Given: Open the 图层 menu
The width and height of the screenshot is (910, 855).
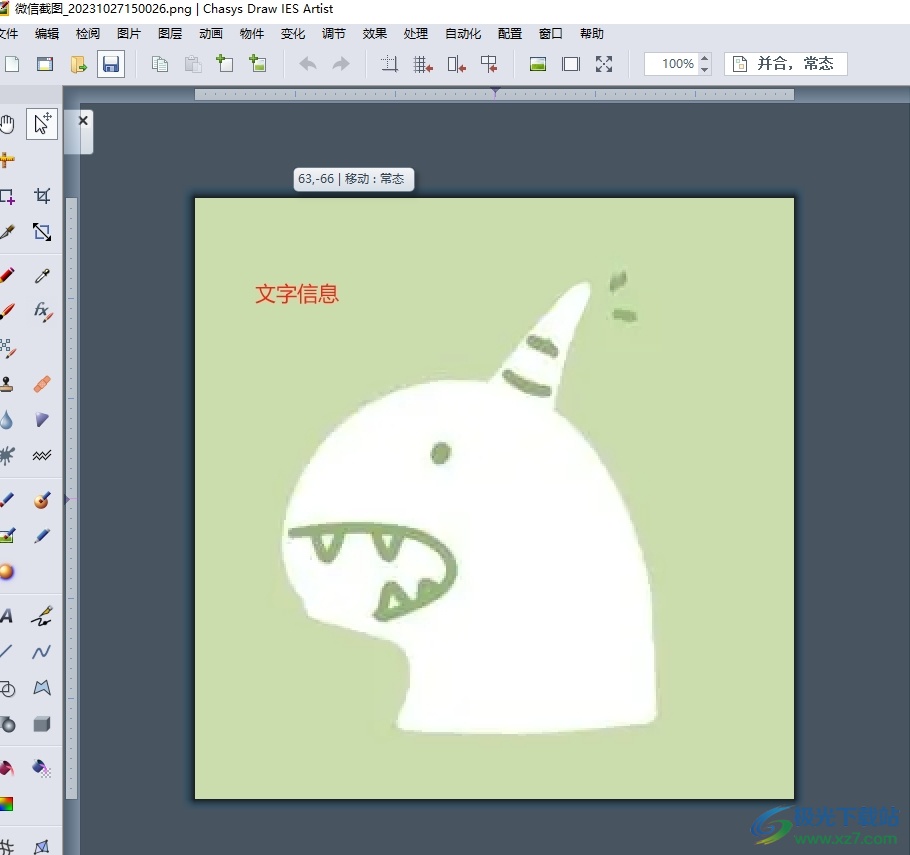Looking at the screenshot, I should pos(170,34).
